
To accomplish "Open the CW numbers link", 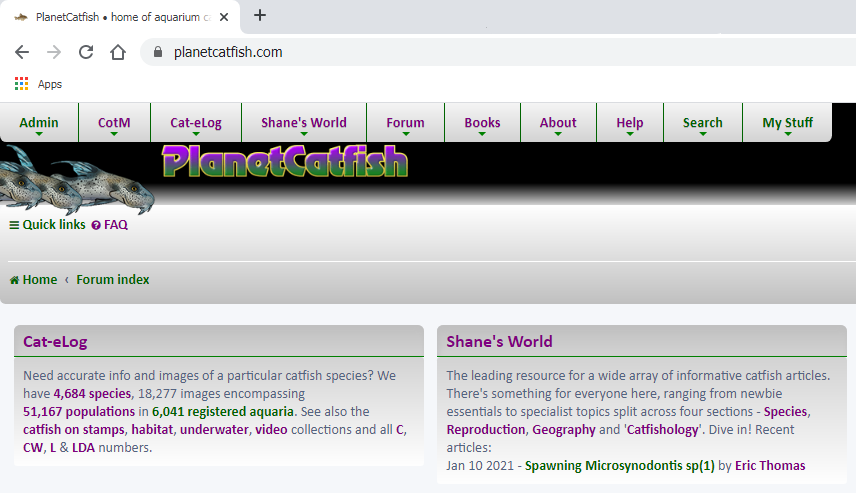I will tap(33, 448).
